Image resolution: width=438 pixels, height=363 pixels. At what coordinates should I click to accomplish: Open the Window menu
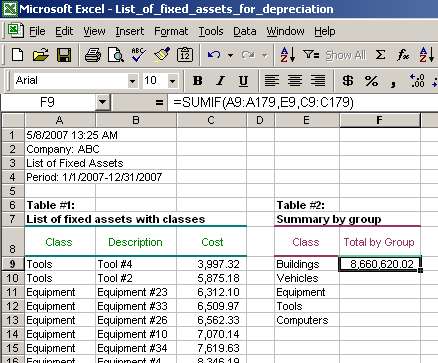coord(285,31)
